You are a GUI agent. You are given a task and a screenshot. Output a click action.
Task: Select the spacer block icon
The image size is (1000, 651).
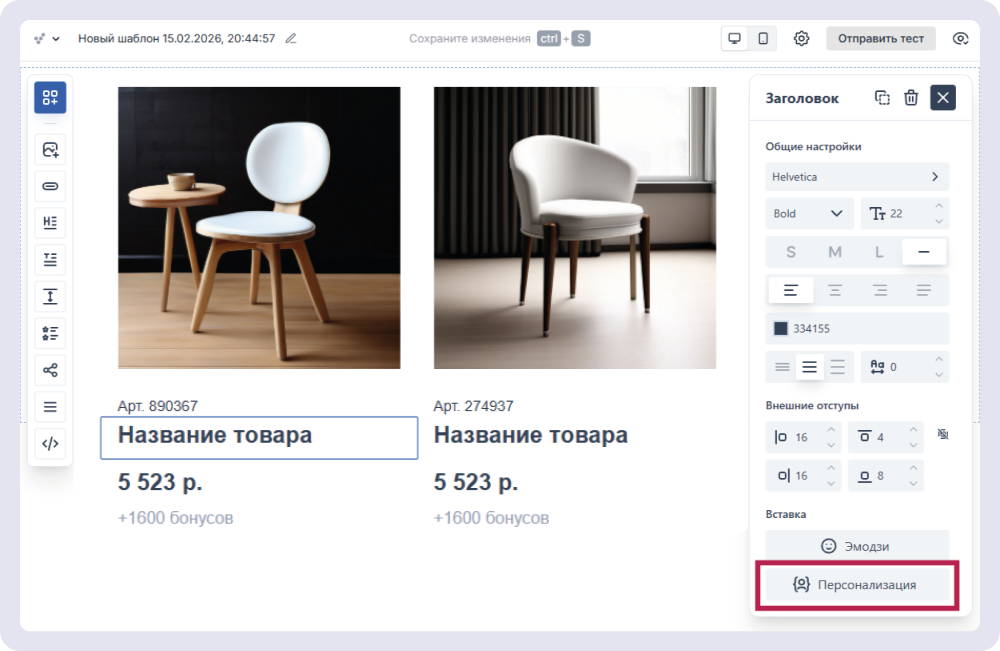(50, 296)
